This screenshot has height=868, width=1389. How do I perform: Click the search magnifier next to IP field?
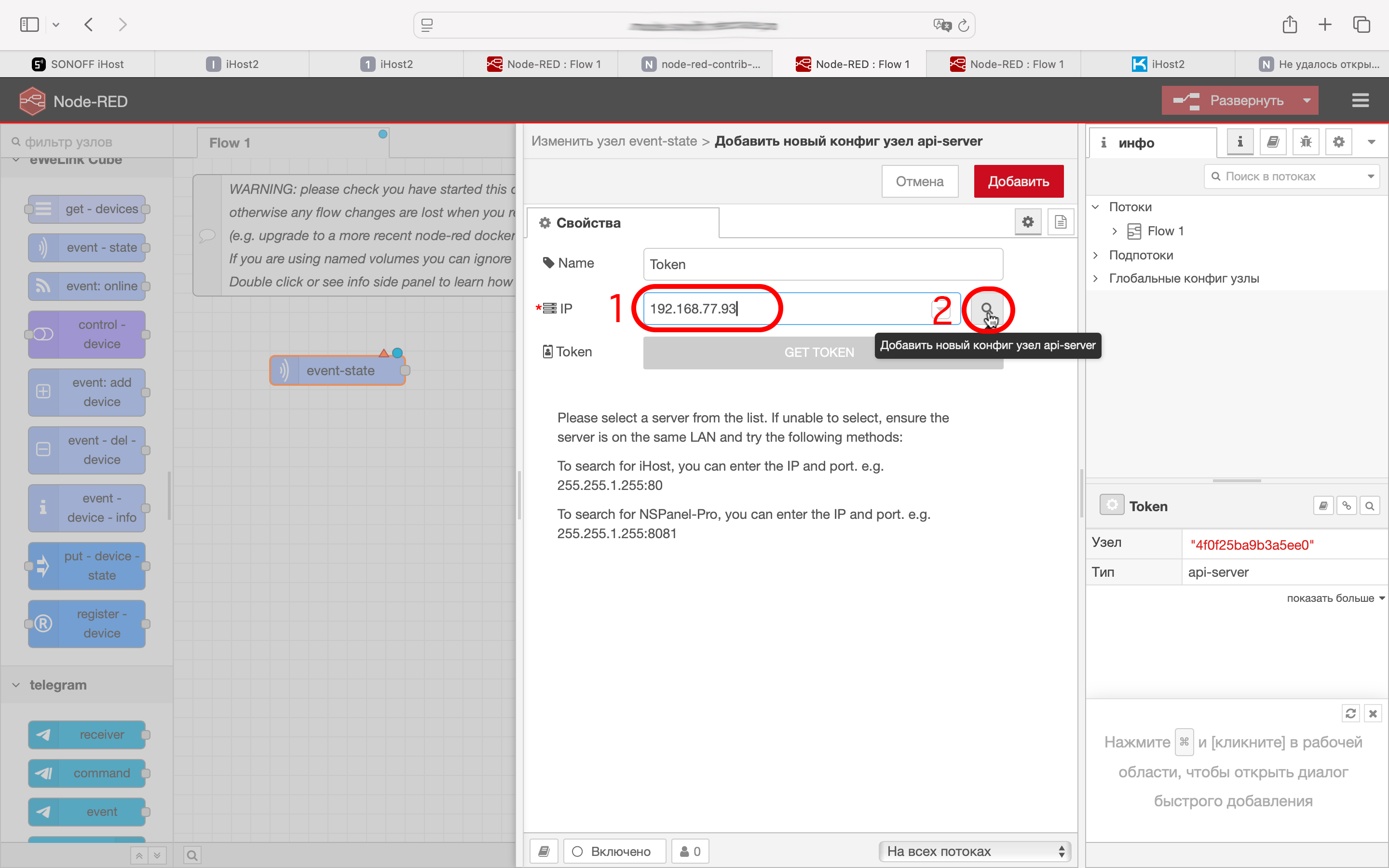[x=986, y=309]
